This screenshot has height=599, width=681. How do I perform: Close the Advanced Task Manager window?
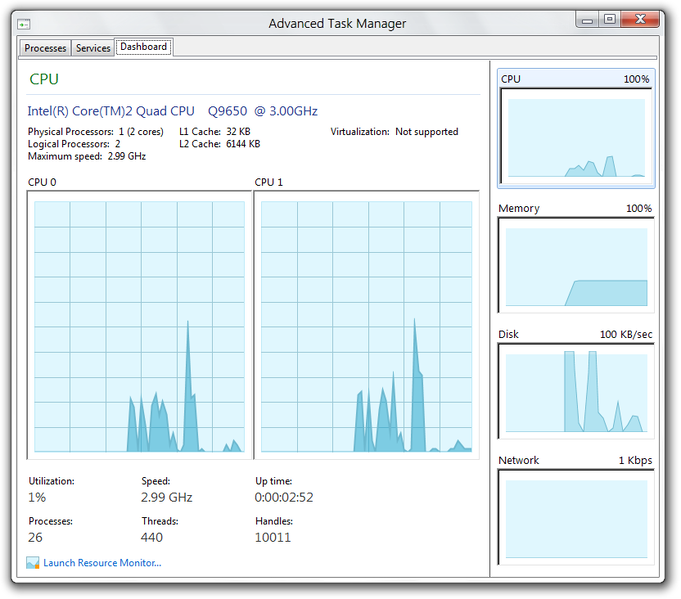coord(640,20)
